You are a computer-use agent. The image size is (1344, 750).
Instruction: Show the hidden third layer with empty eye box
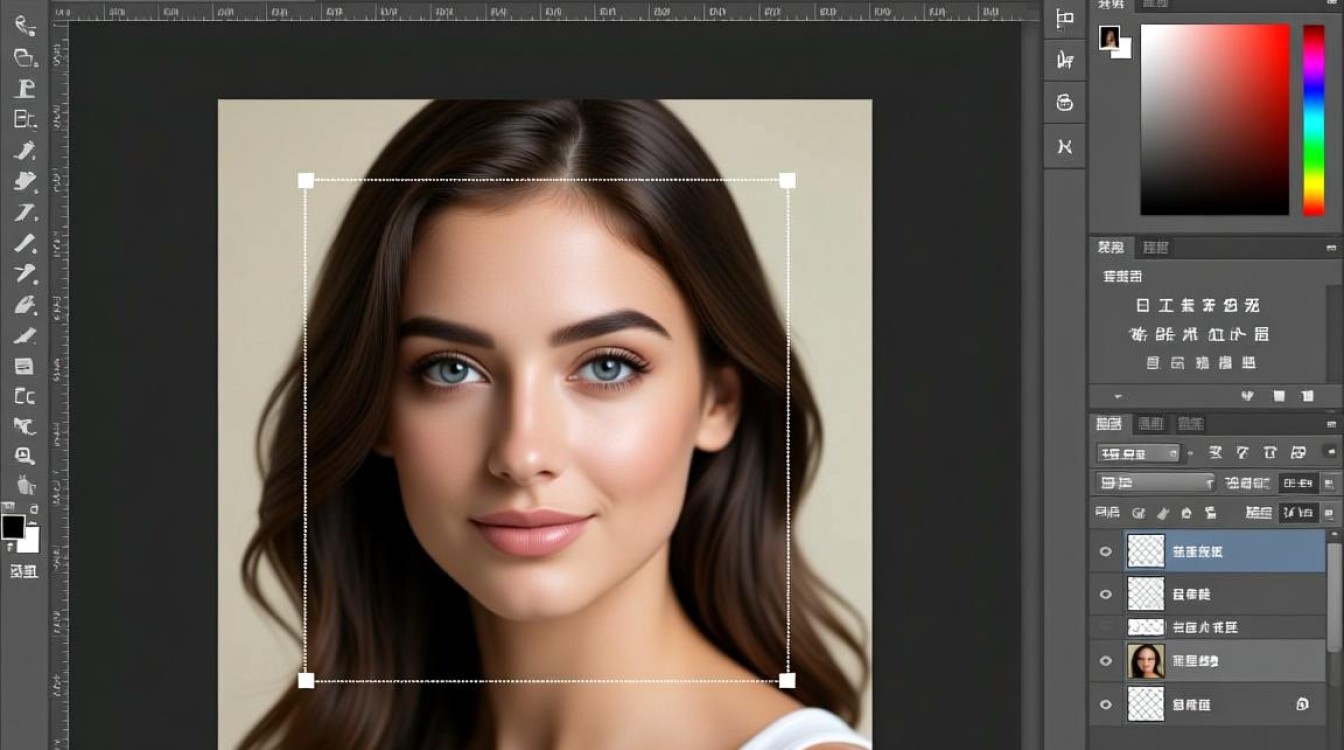click(x=1106, y=627)
